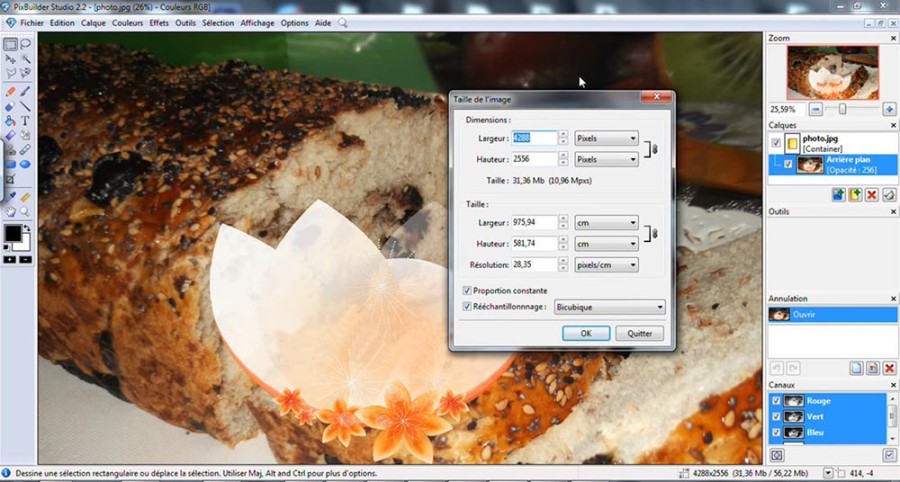Screen dimensions: 900x482
Task: Toggle Proportion constante checkbox
Action: tap(467, 291)
